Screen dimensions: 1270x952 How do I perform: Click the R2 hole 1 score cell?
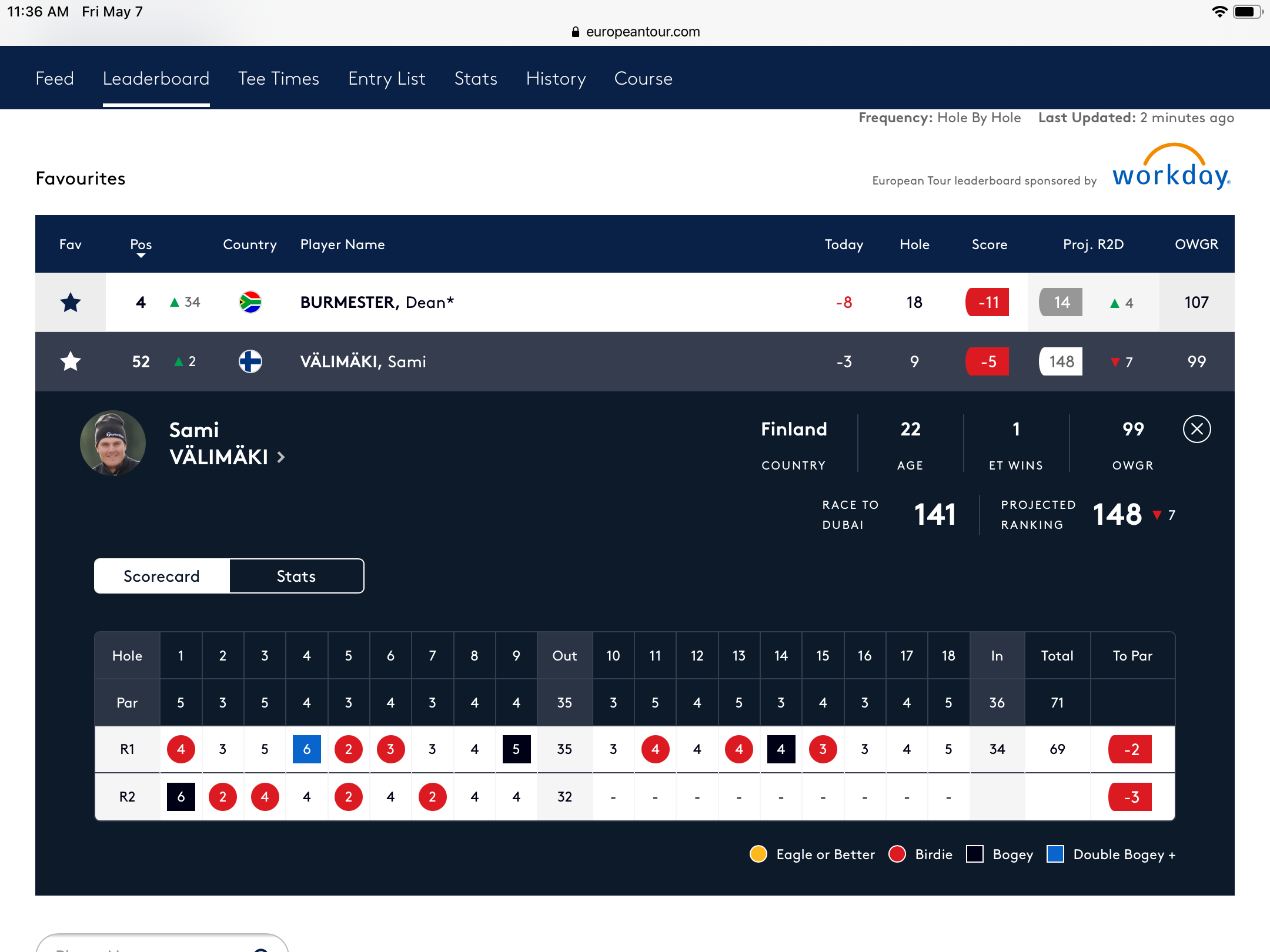coord(180,797)
